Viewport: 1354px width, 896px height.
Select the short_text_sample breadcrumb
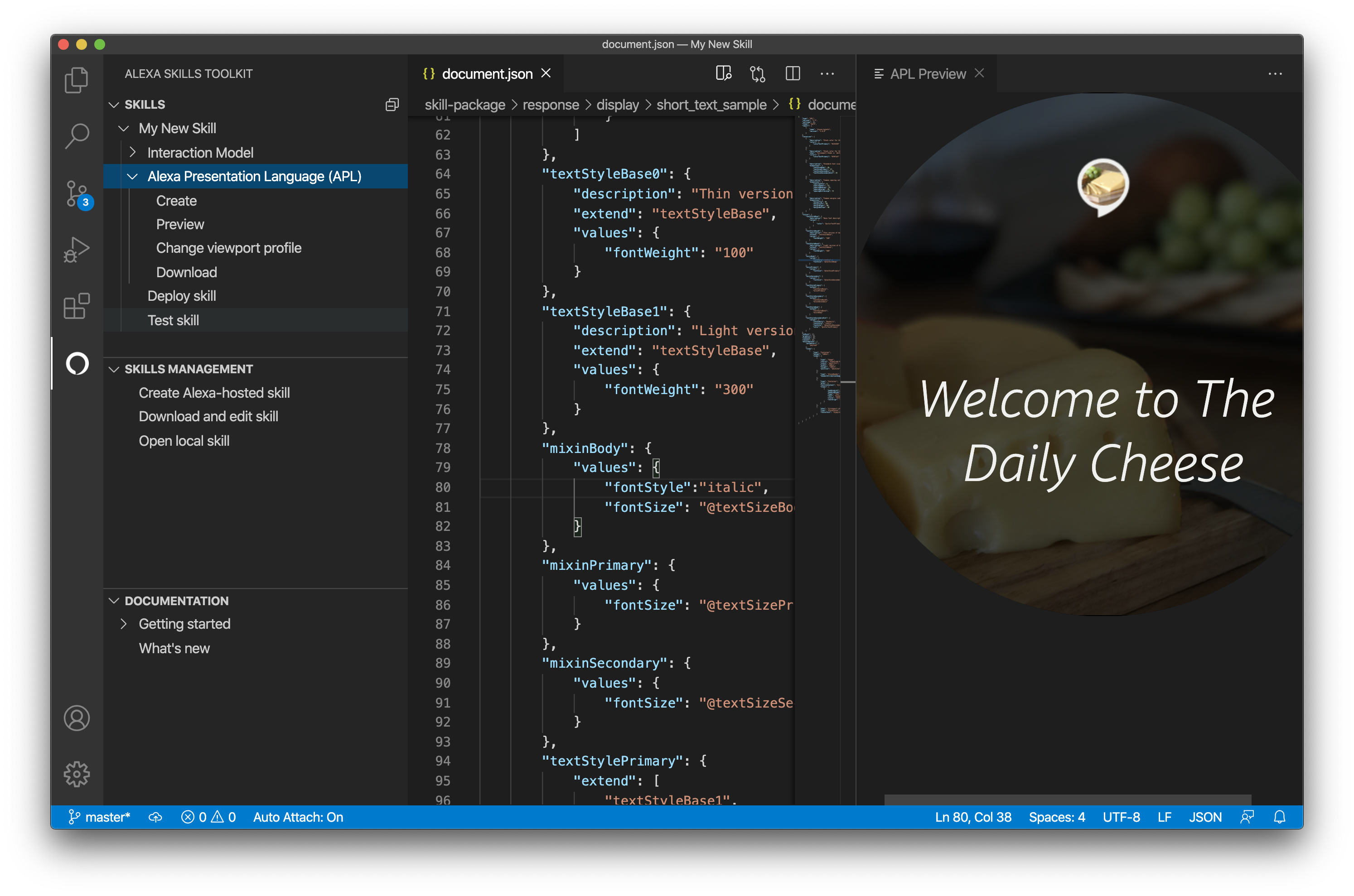[711, 105]
